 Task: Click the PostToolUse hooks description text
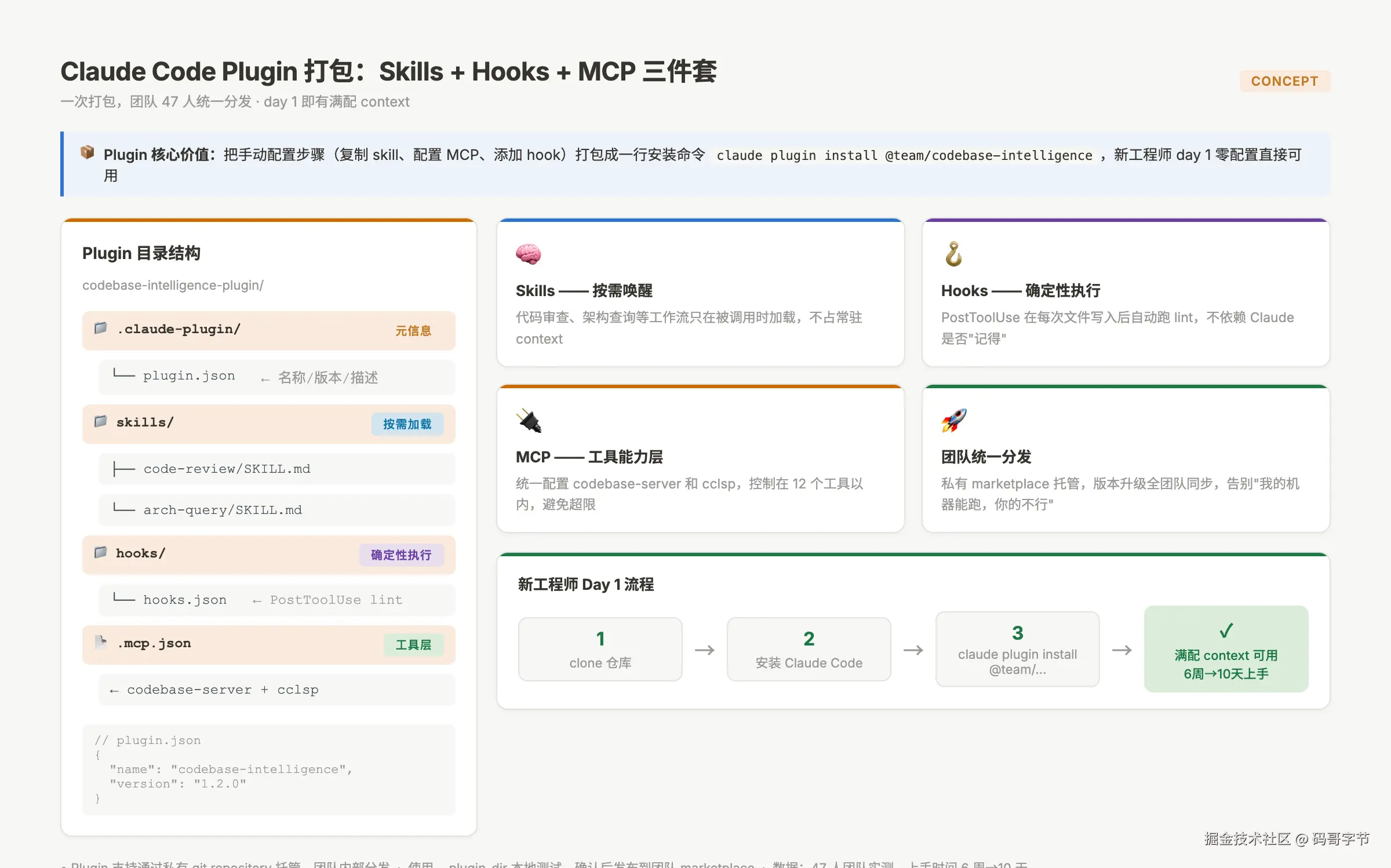coord(1117,328)
